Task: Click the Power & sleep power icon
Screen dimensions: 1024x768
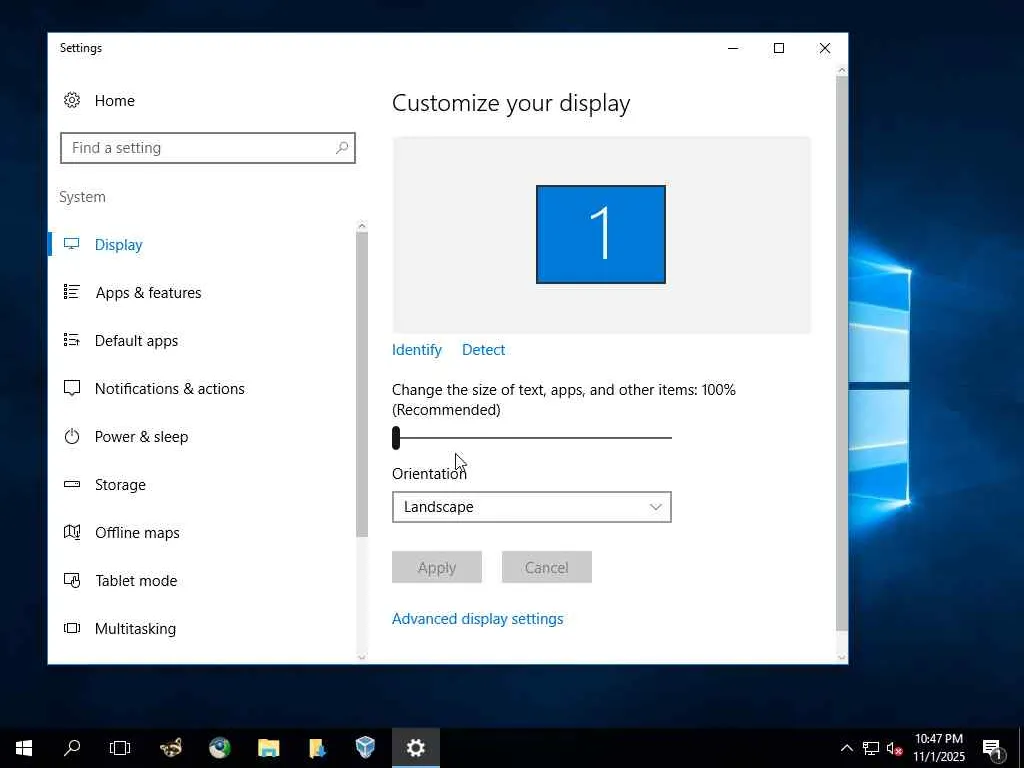Action: [71, 436]
